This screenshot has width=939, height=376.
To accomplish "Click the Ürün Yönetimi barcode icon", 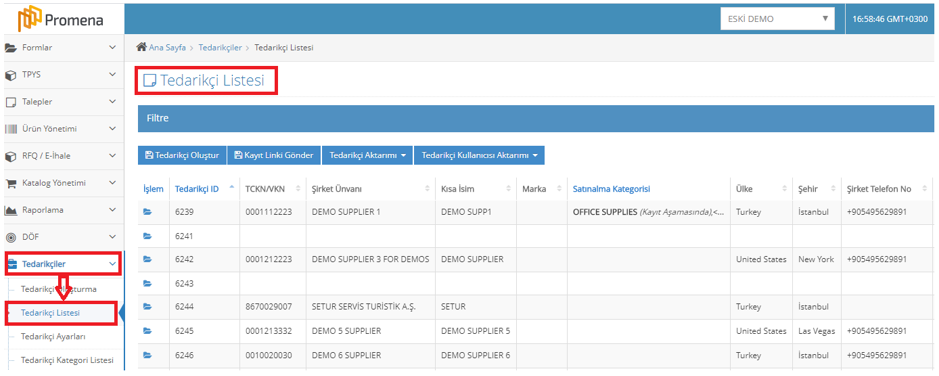I will 10,129.
